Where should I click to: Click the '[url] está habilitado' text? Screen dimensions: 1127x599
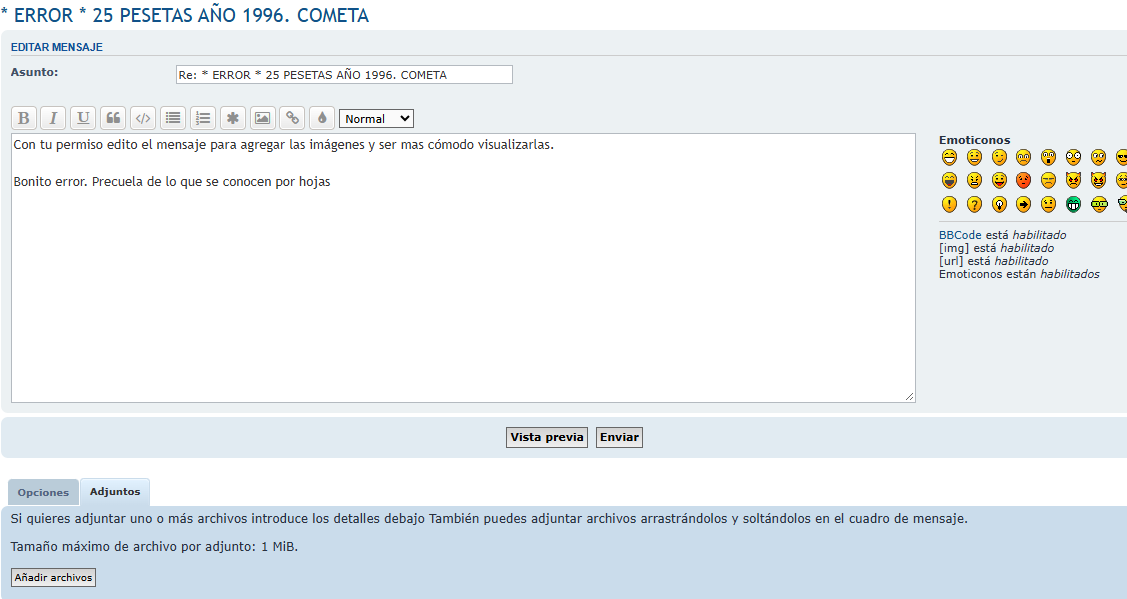point(993,261)
